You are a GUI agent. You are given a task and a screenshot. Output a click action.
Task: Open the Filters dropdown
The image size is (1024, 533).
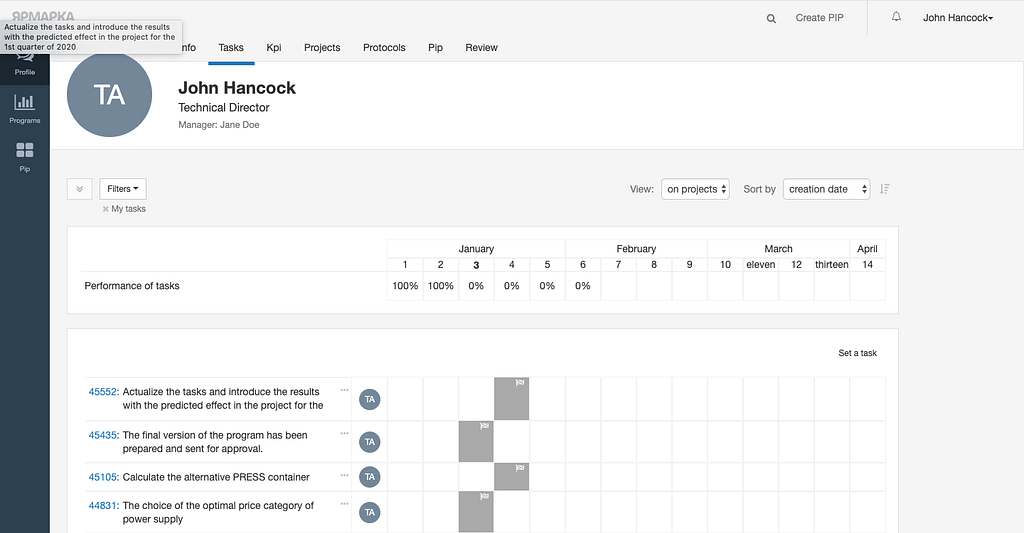pyautogui.click(x=123, y=189)
